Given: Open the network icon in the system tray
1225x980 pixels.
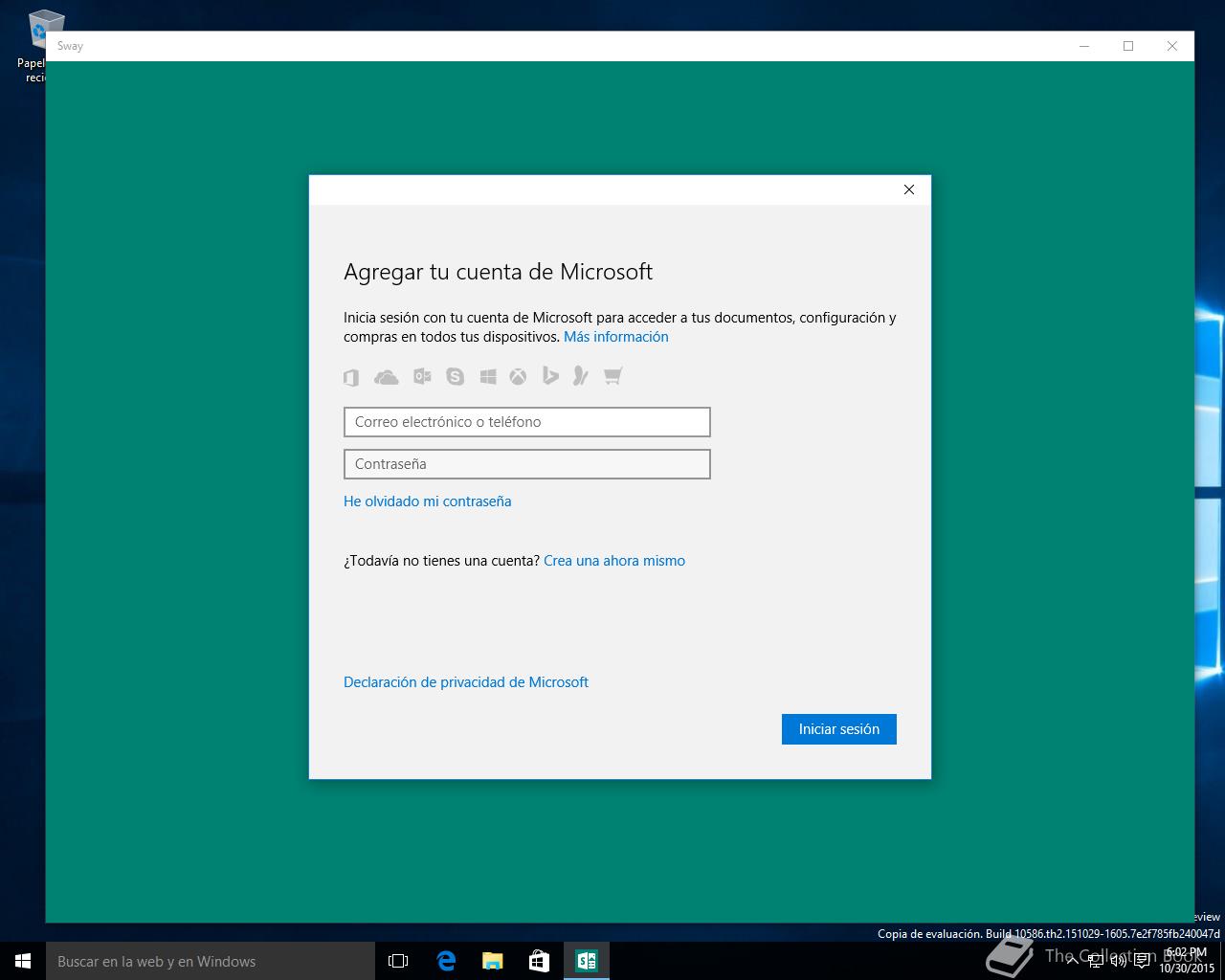Looking at the screenshot, I should (x=1096, y=961).
